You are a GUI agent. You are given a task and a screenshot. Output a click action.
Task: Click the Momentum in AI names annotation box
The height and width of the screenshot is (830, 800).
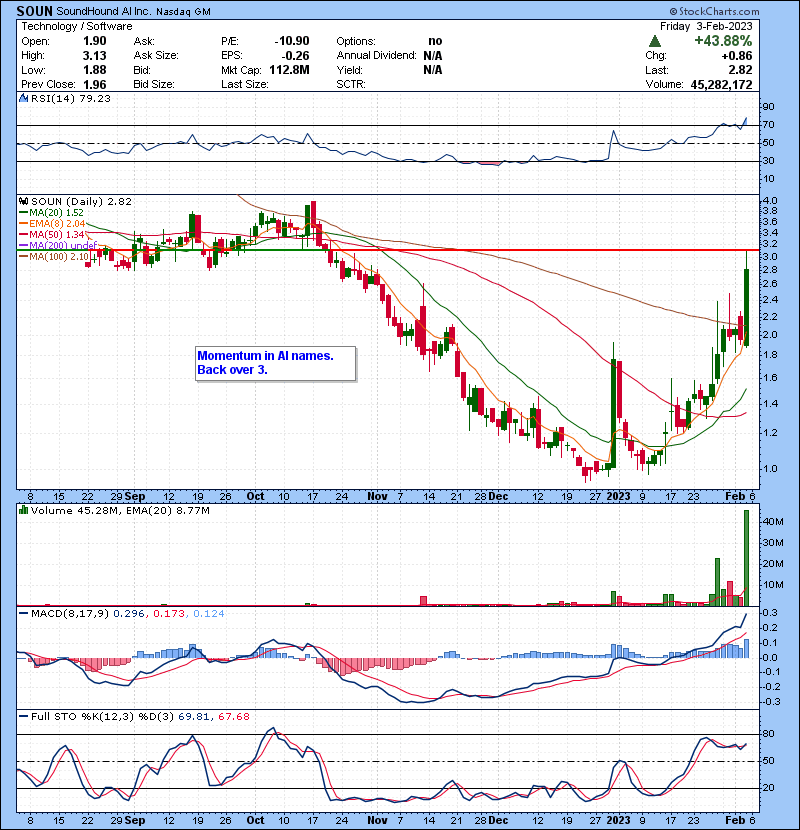click(x=275, y=363)
